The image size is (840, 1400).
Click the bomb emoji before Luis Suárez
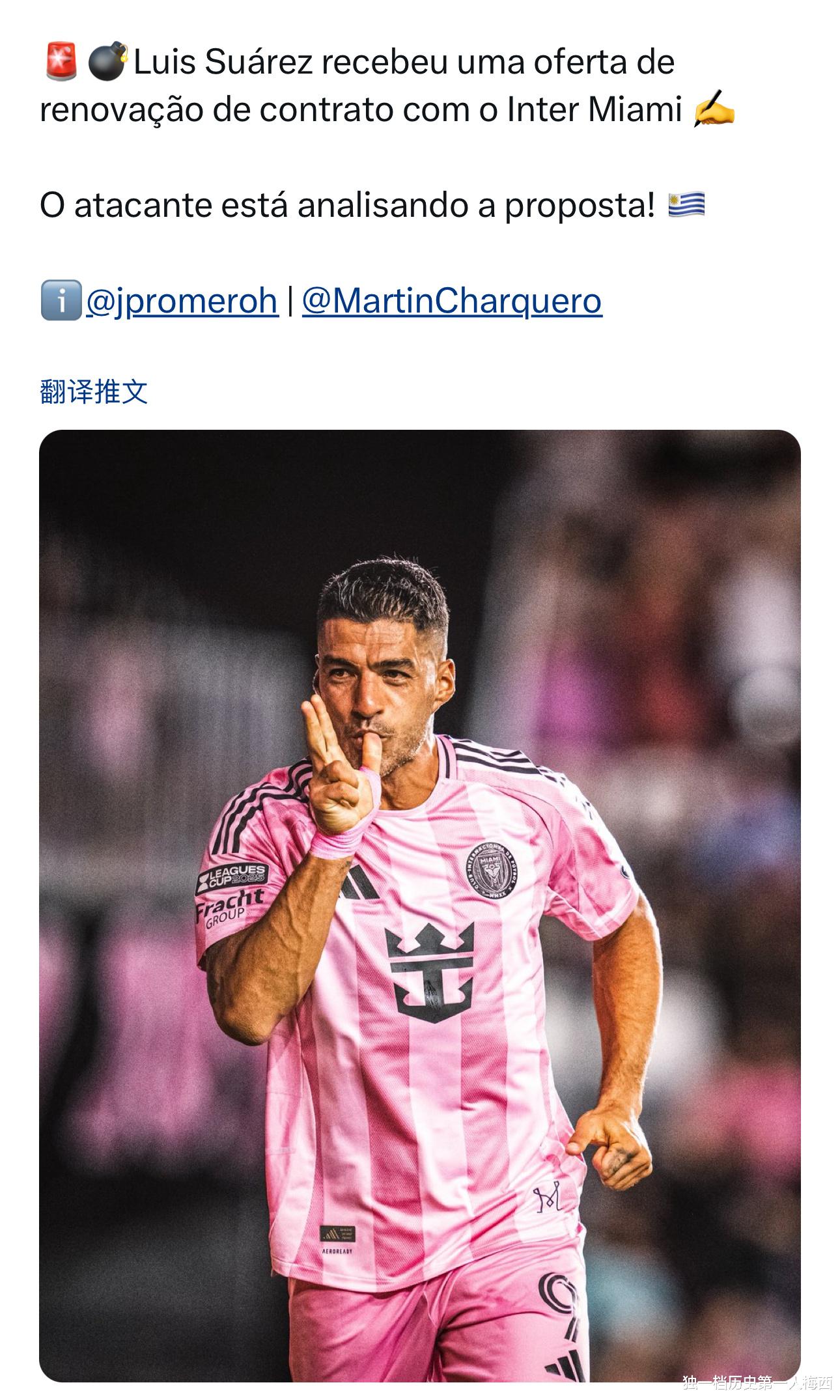107,62
